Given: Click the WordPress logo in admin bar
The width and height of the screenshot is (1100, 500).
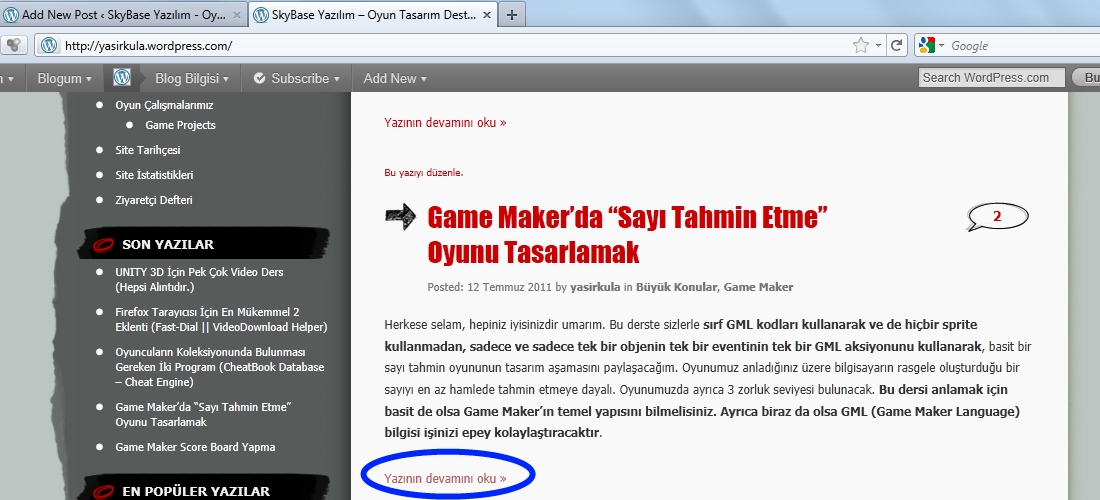Looking at the screenshot, I should point(122,78).
